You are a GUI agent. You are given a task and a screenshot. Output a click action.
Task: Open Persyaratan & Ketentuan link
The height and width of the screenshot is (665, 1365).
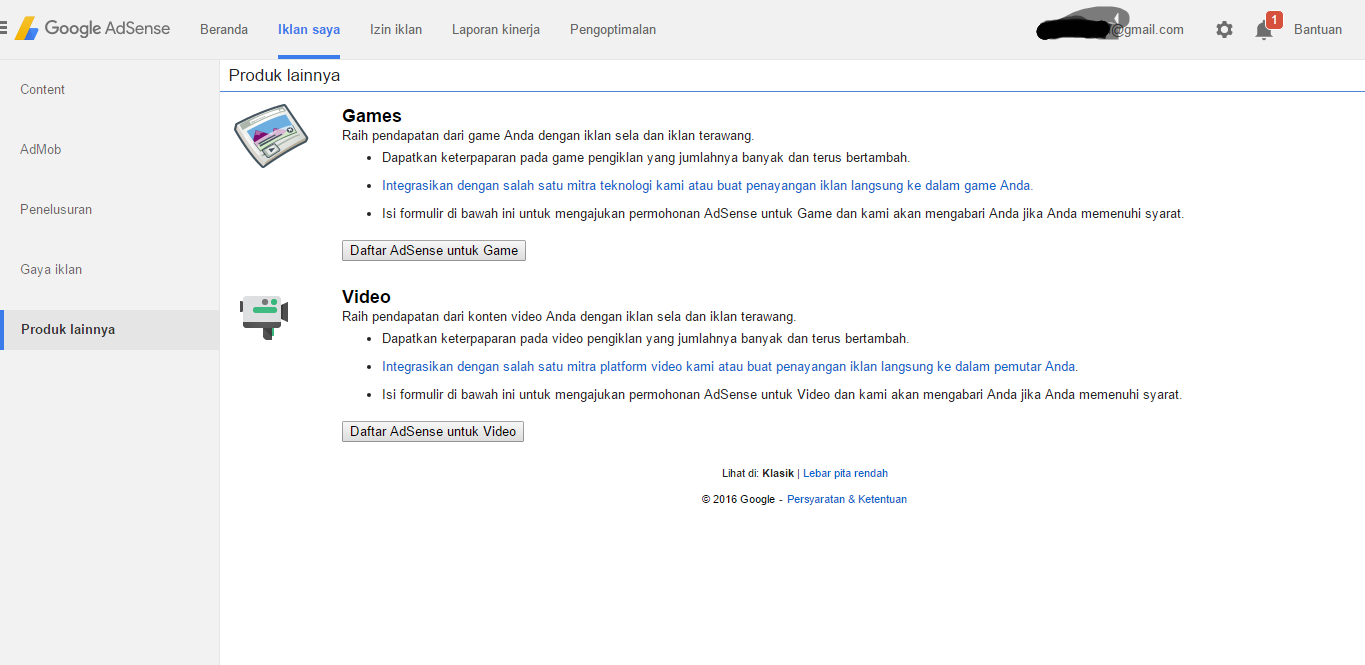coord(847,500)
